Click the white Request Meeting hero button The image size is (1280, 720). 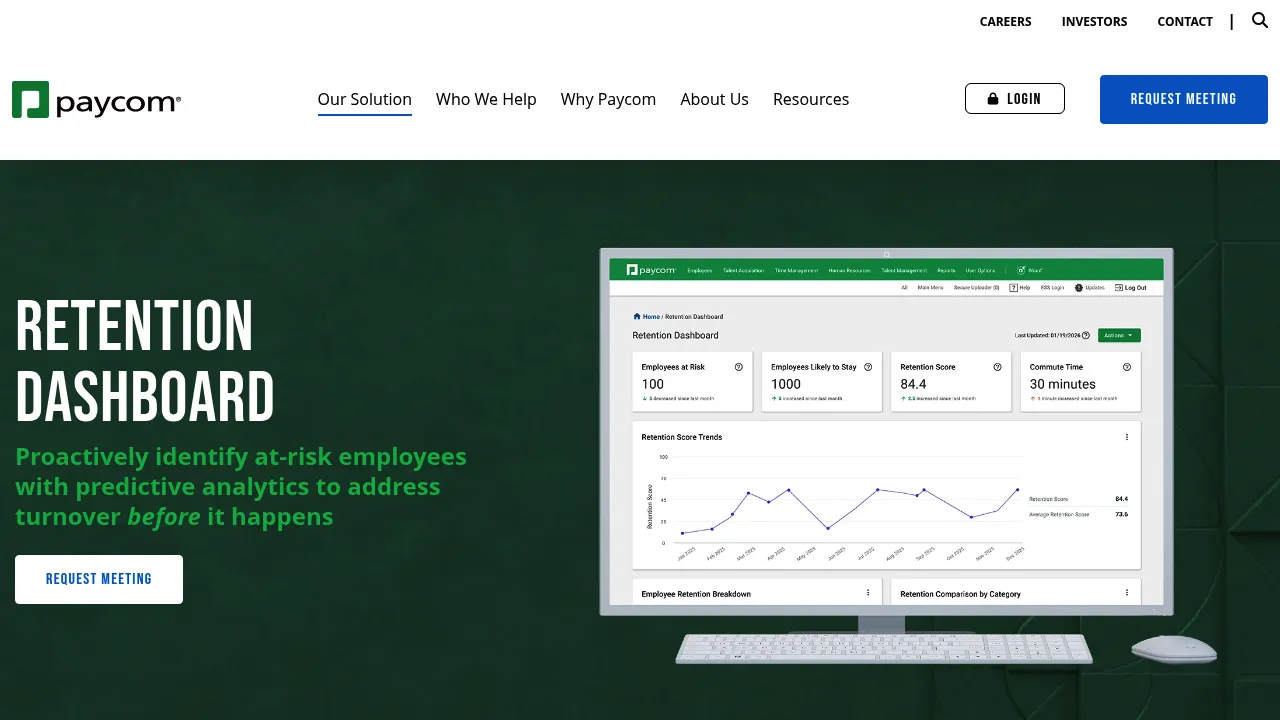point(99,579)
